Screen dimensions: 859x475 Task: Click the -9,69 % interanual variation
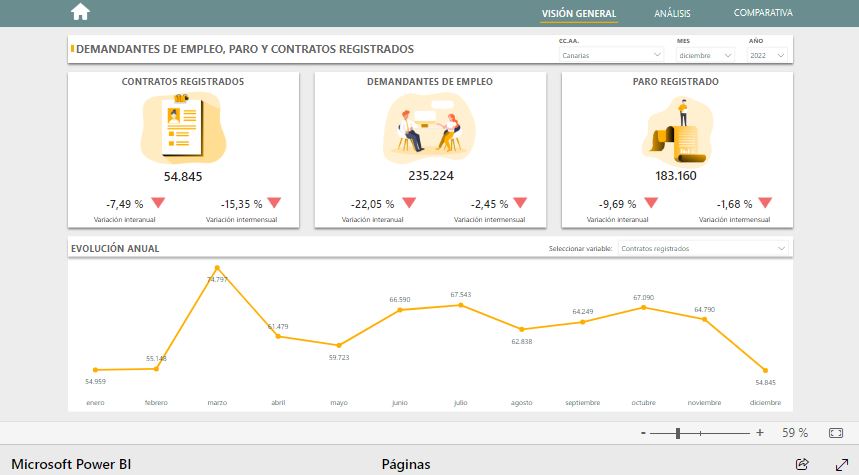617,204
